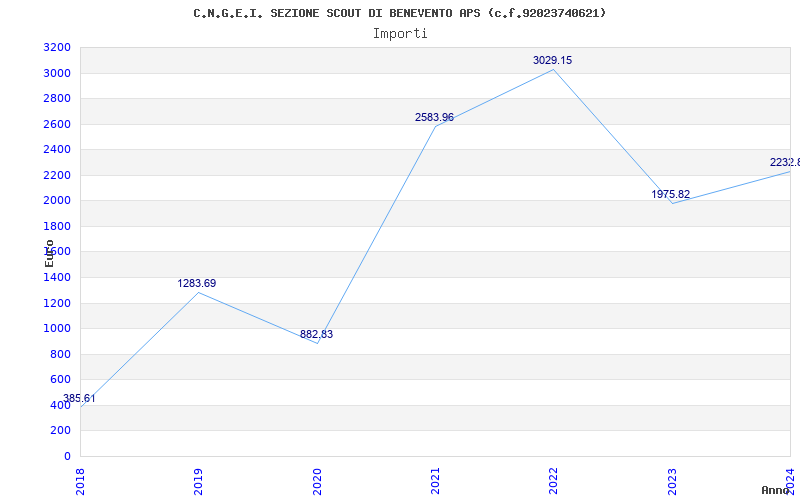Screen dimensions: 800x500
Task: Click the 2000 y-axis tick
Action: coord(57,201)
